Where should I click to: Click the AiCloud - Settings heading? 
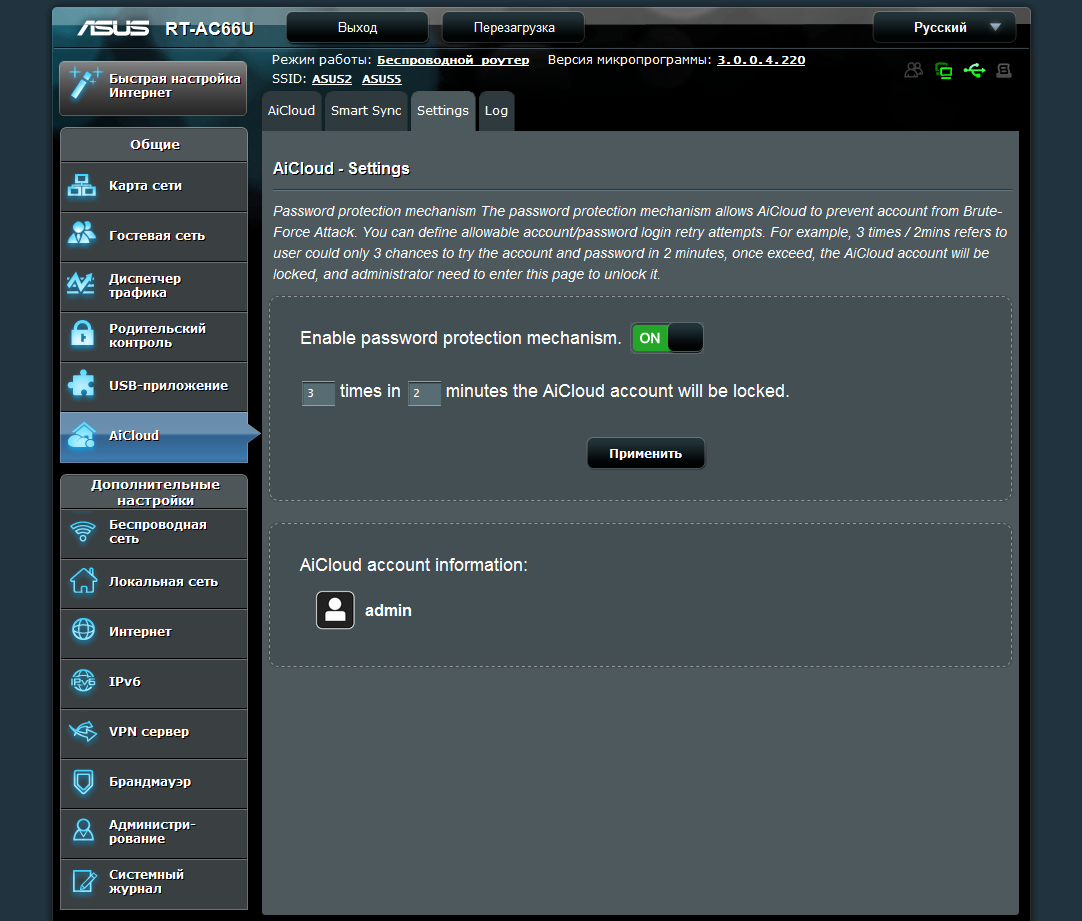point(341,169)
